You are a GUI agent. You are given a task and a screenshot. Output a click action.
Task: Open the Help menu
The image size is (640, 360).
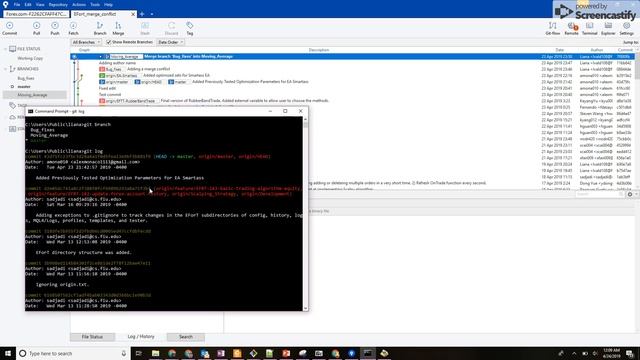(108, 4)
